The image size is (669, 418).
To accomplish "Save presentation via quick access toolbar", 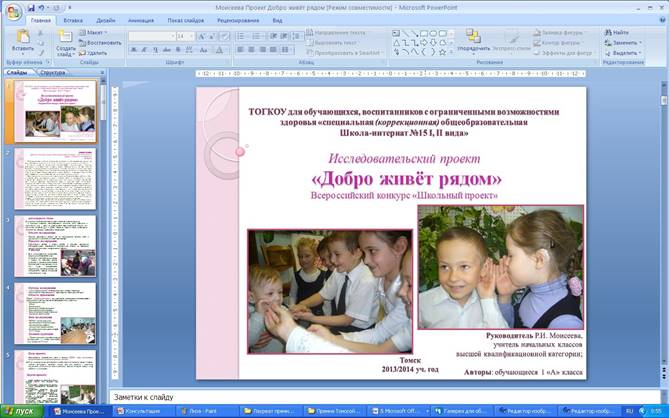I will pos(31,8).
